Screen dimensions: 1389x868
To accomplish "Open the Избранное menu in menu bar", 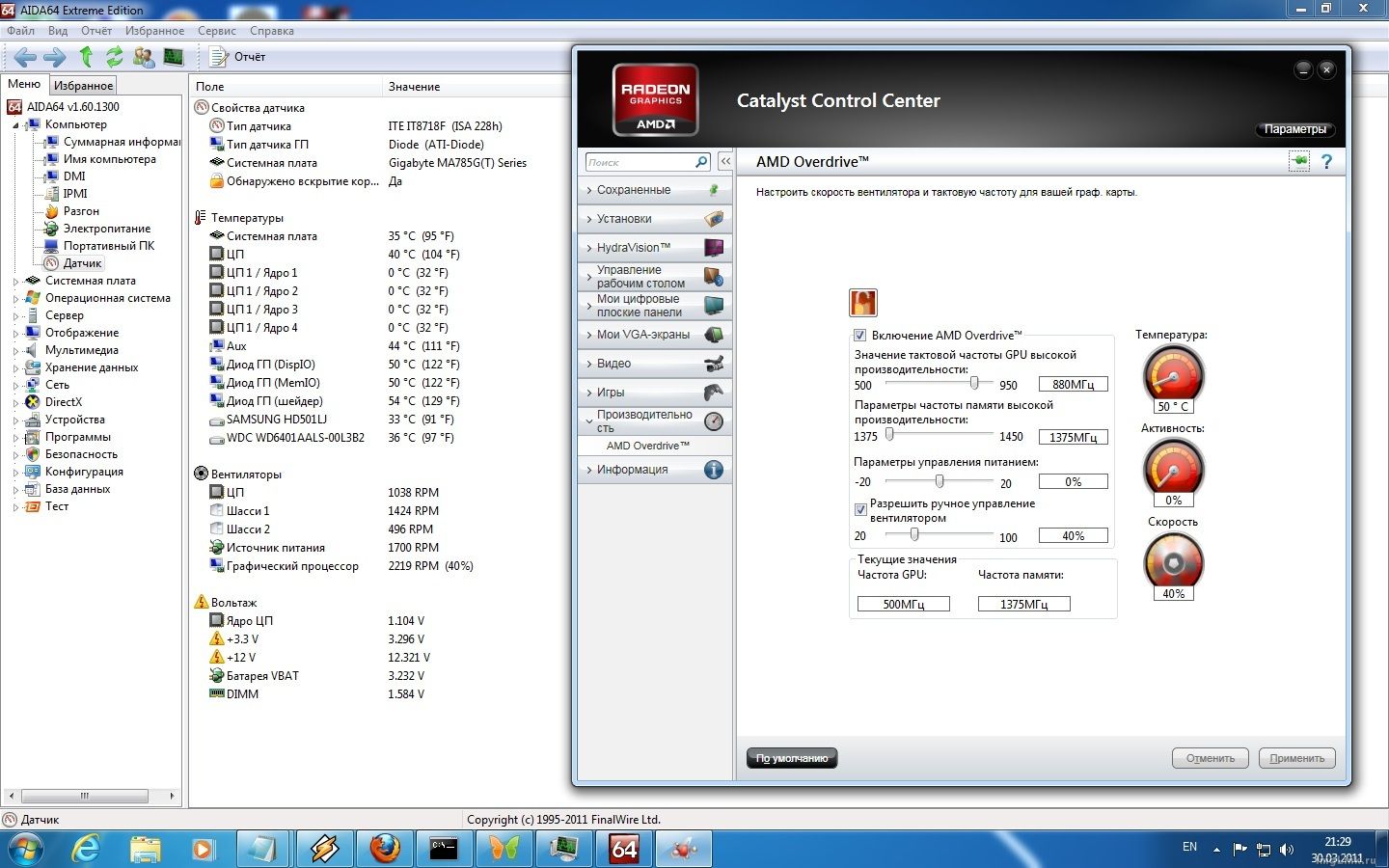I will click(x=154, y=31).
